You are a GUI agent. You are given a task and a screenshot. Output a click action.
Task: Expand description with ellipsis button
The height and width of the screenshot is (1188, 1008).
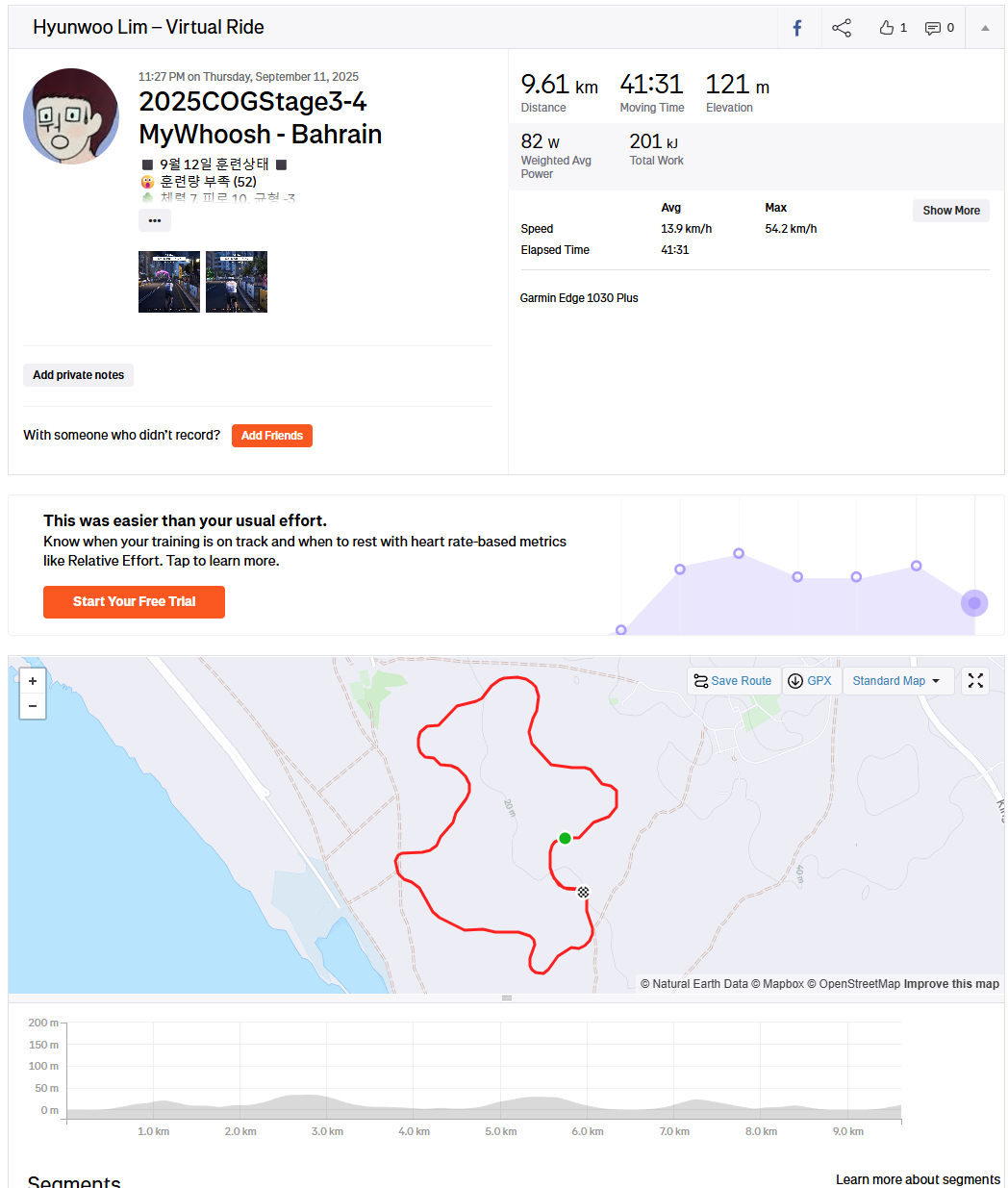click(x=155, y=220)
